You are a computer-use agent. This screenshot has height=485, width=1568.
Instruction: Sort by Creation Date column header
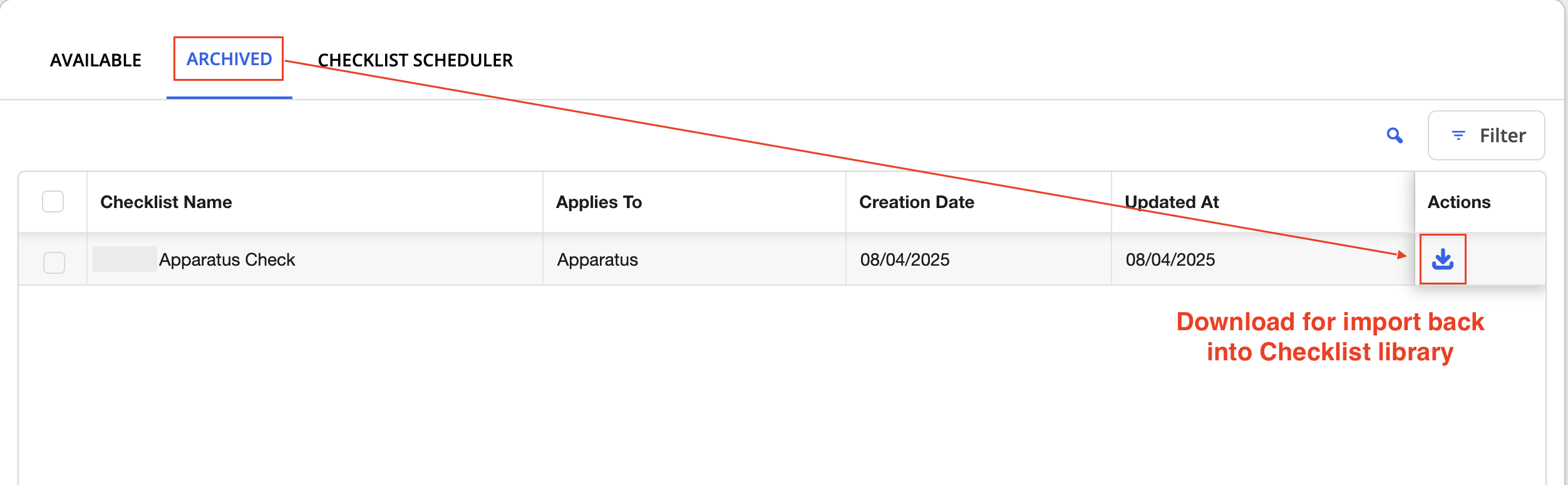pos(917,202)
